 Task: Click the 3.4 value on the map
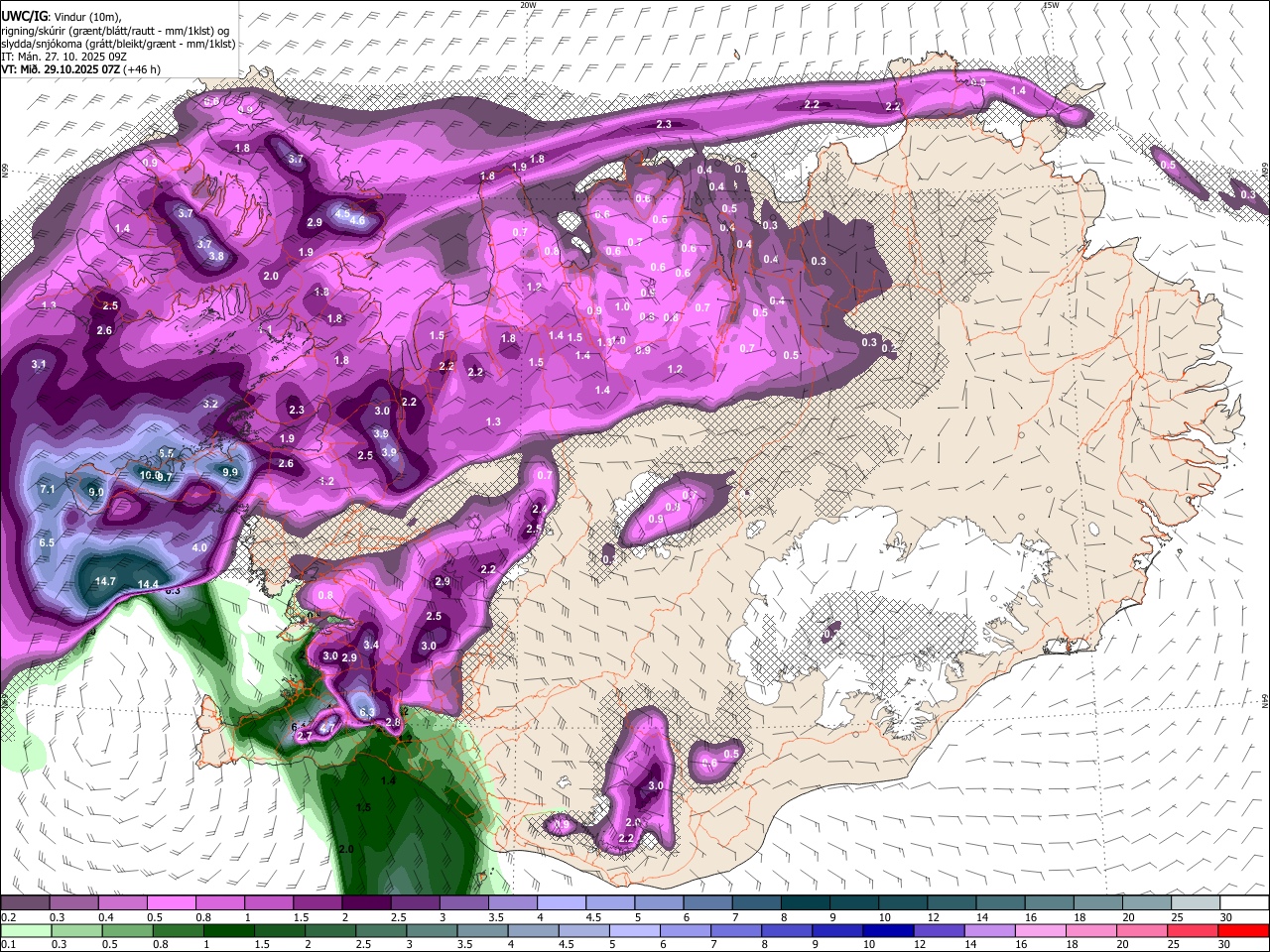point(371,645)
